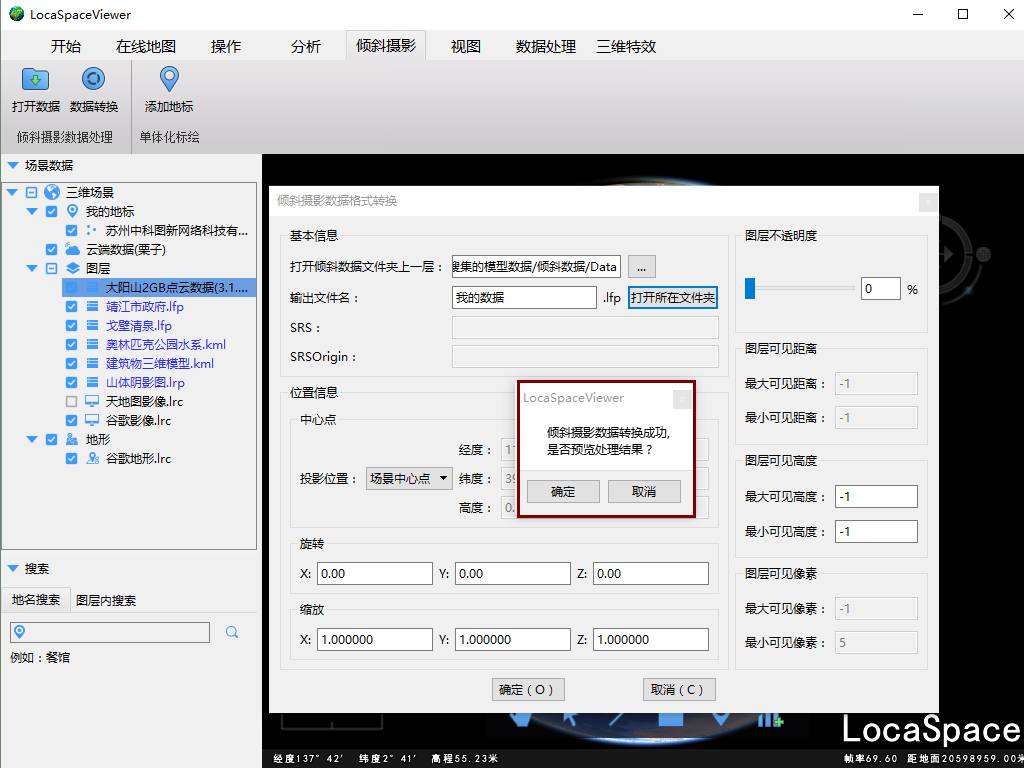Click the 最大可见高度 input field
The width and height of the screenshot is (1024, 768).
[876, 496]
